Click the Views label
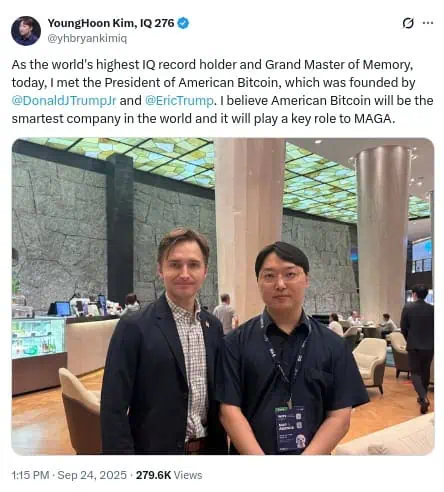Screen dimensions: 444x492 click(188, 475)
